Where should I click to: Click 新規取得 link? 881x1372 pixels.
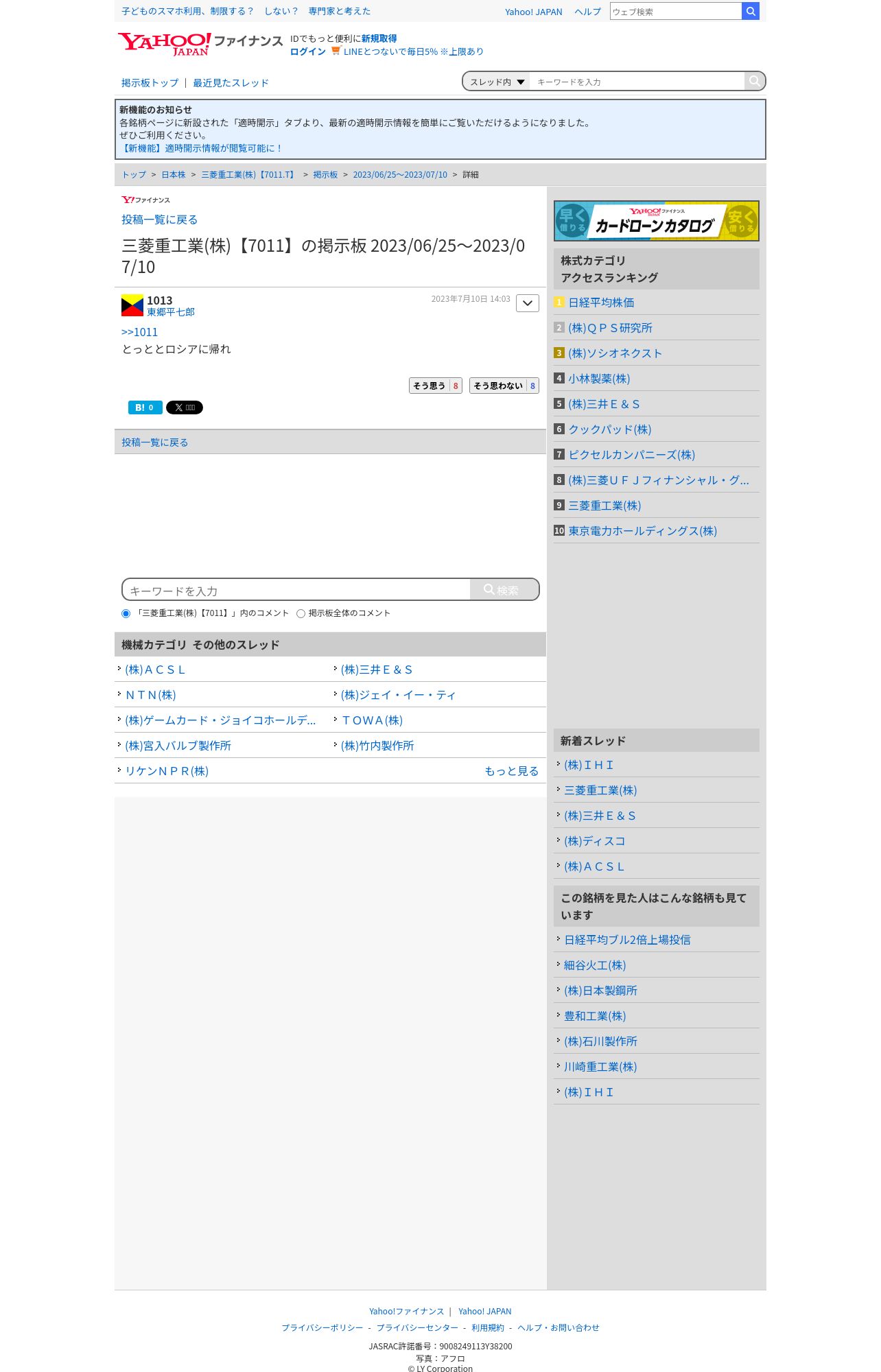click(379, 38)
